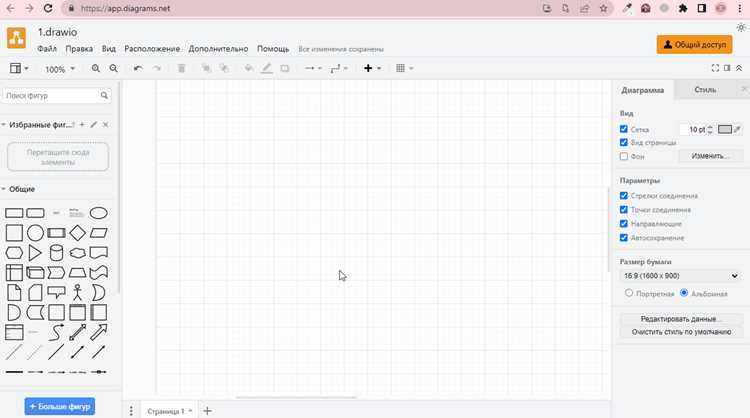This screenshot has height=418, width=750.
Task: Click the Больше фигур button
Action: tap(60, 407)
